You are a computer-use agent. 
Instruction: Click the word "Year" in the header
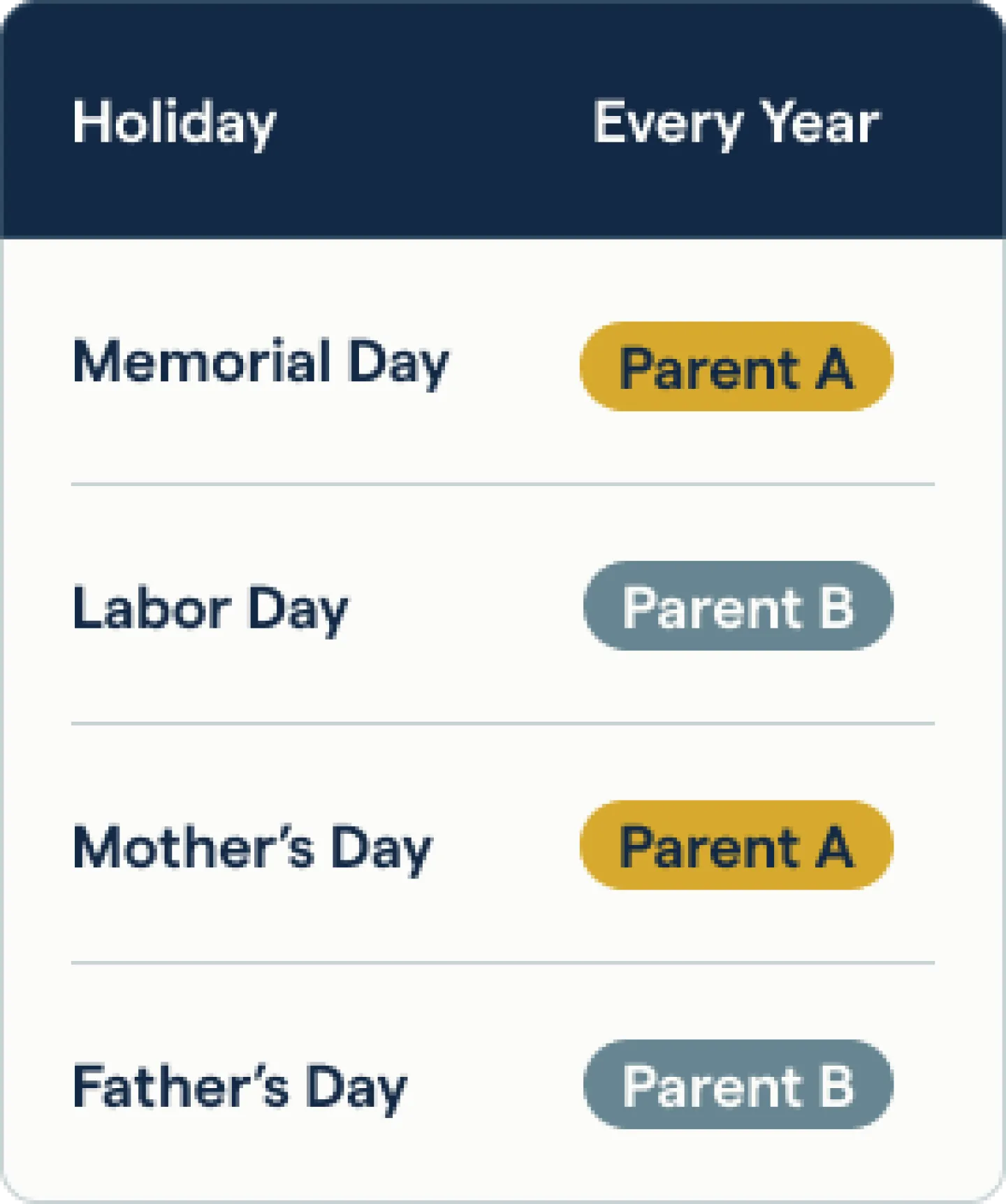pyautogui.click(x=820, y=123)
